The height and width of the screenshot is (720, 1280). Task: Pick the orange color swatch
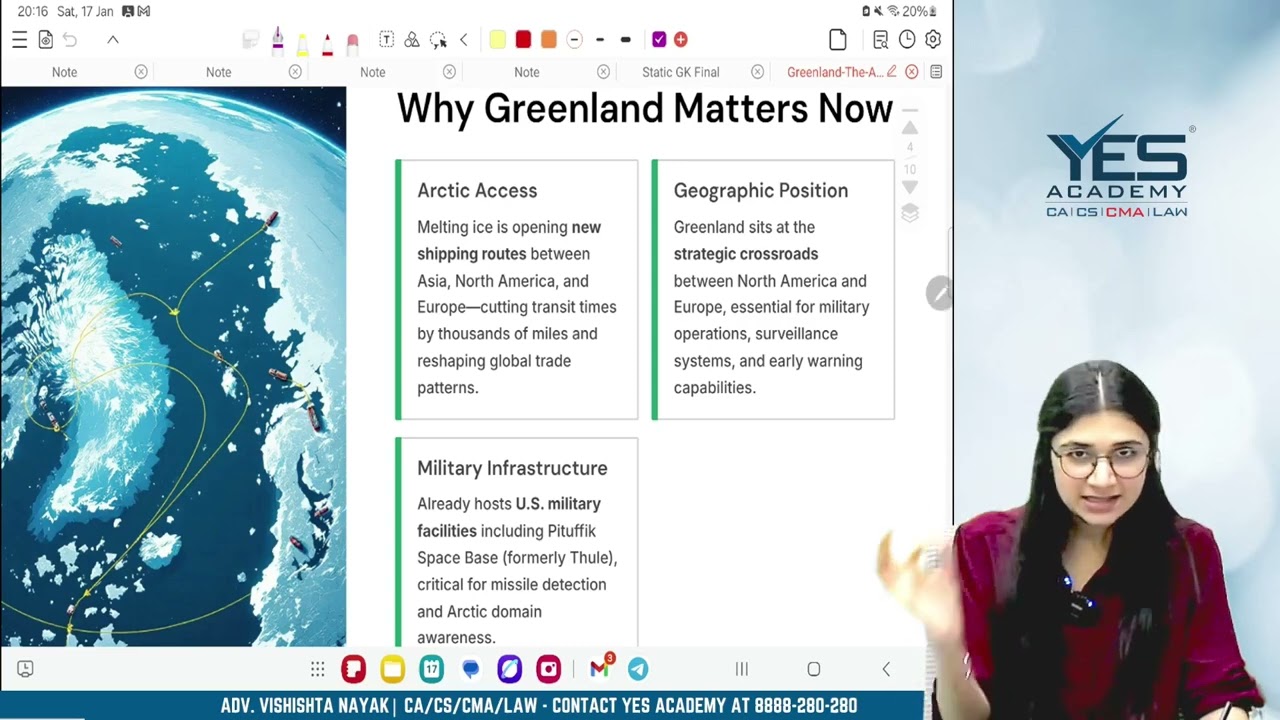point(548,40)
